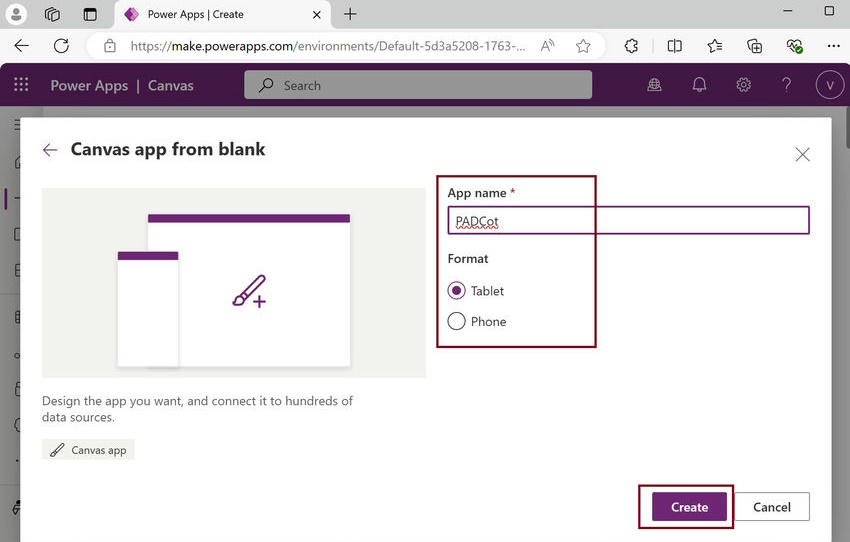The width and height of the screenshot is (850, 542).
Task: Minimize the browser window
Action: [x=788, y=11]
